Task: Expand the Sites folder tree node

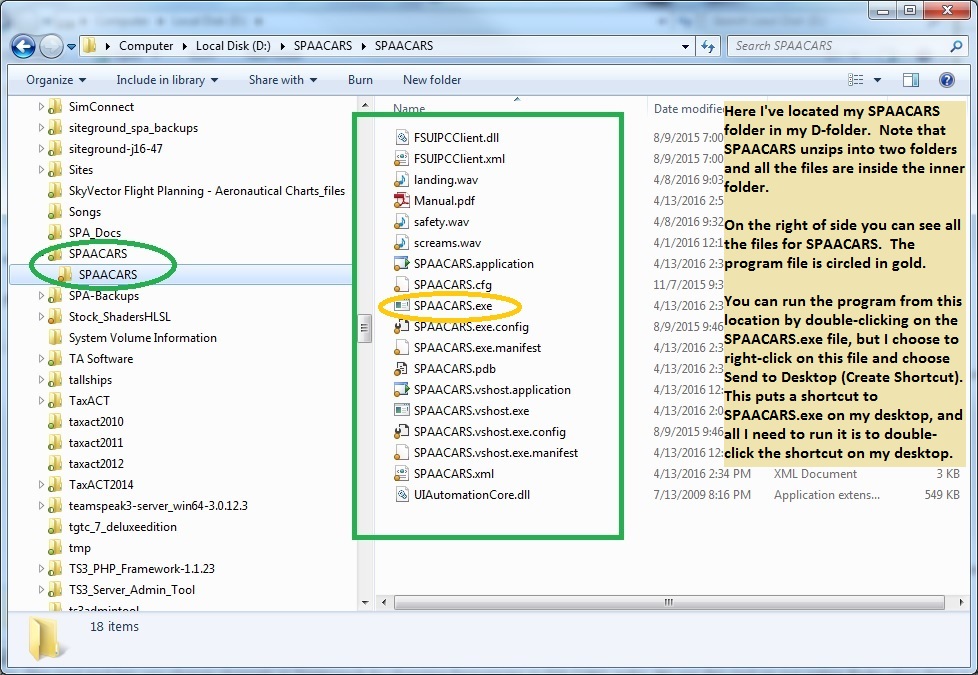Action: (x=41, y=170)
